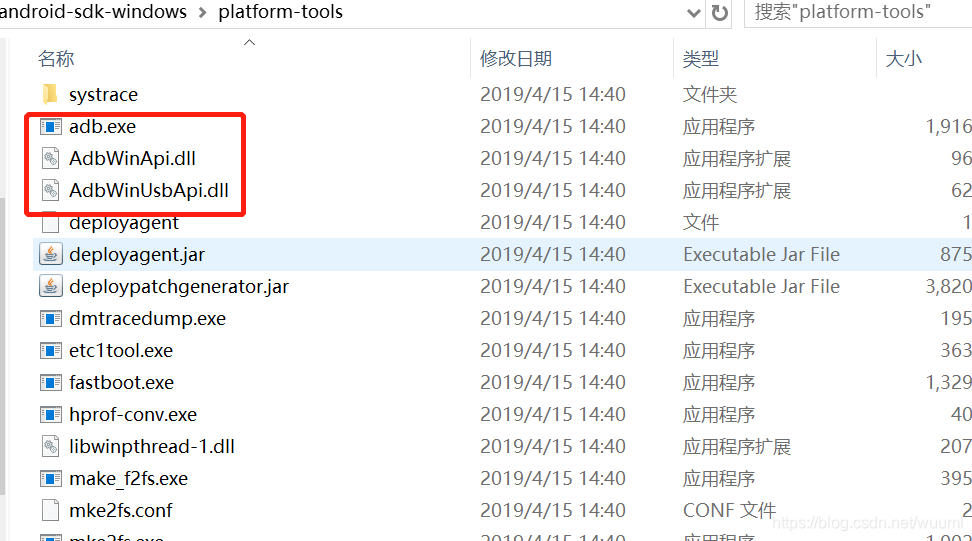Click the libwinpthread-1.dll file icon
The image size is (972, 541).
pyautogui.click(x=51, y=447)
